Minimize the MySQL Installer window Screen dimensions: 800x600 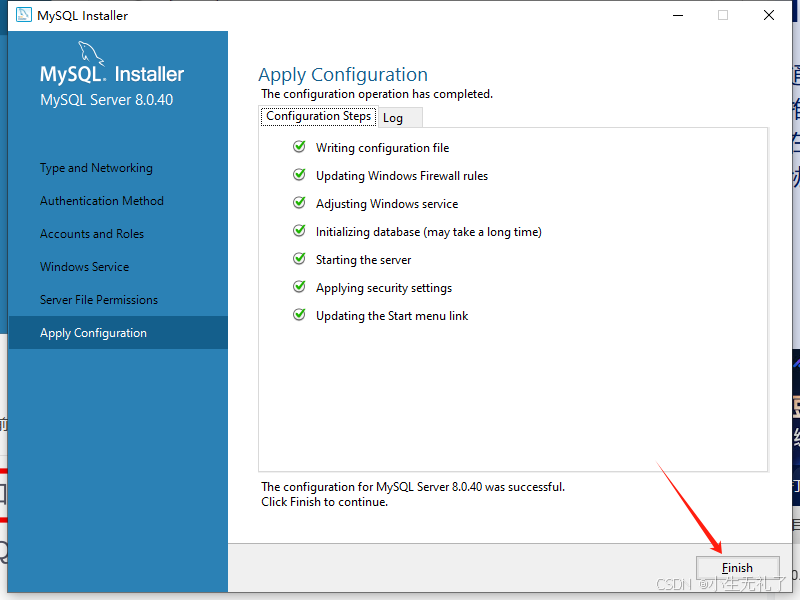[678, 15]
